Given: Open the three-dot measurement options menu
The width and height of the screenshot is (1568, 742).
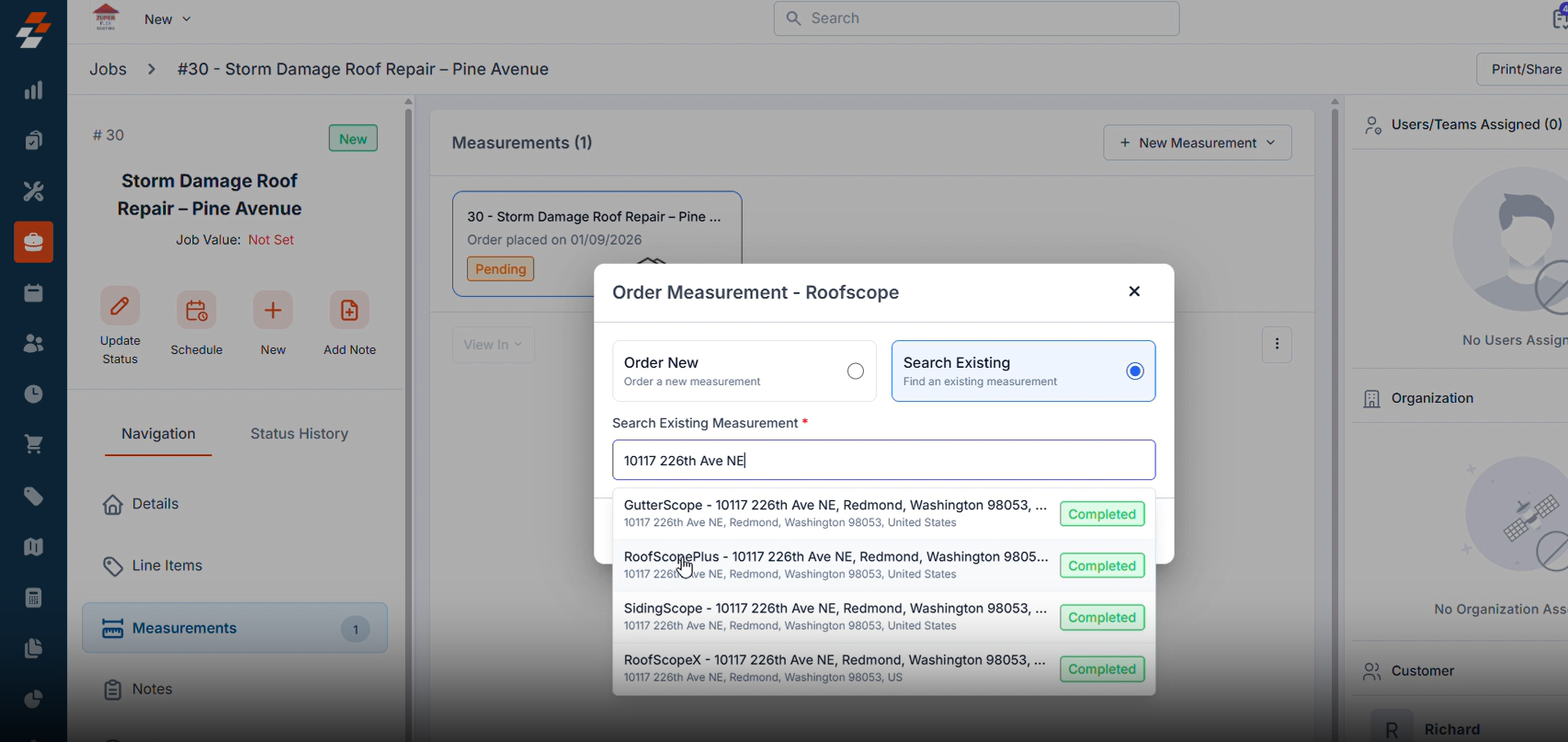Looking at the screenshot, I should point(1277,344).
